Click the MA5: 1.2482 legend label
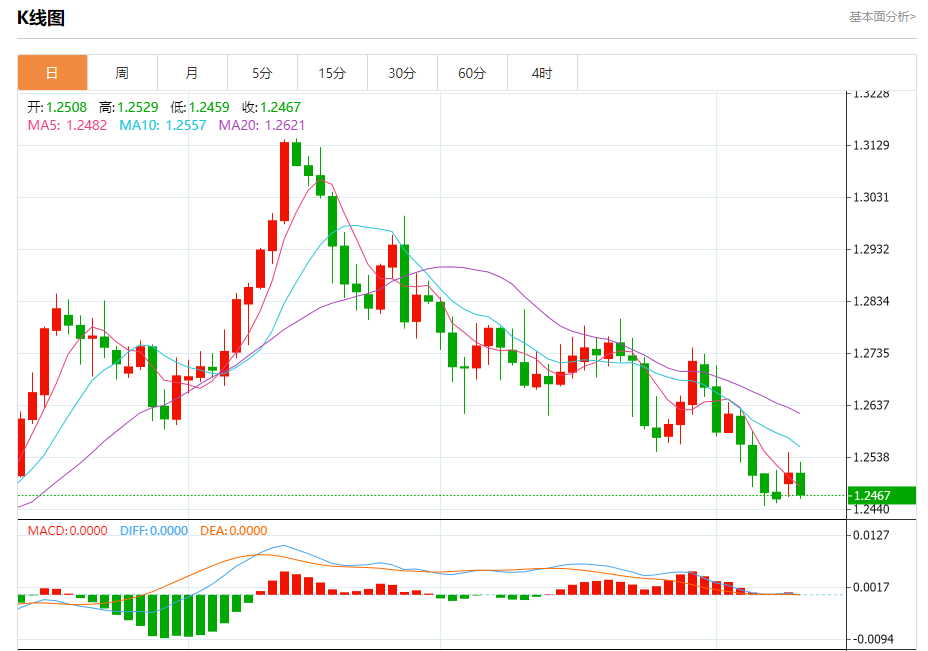The image size is (928, 651). click(67, 125)
